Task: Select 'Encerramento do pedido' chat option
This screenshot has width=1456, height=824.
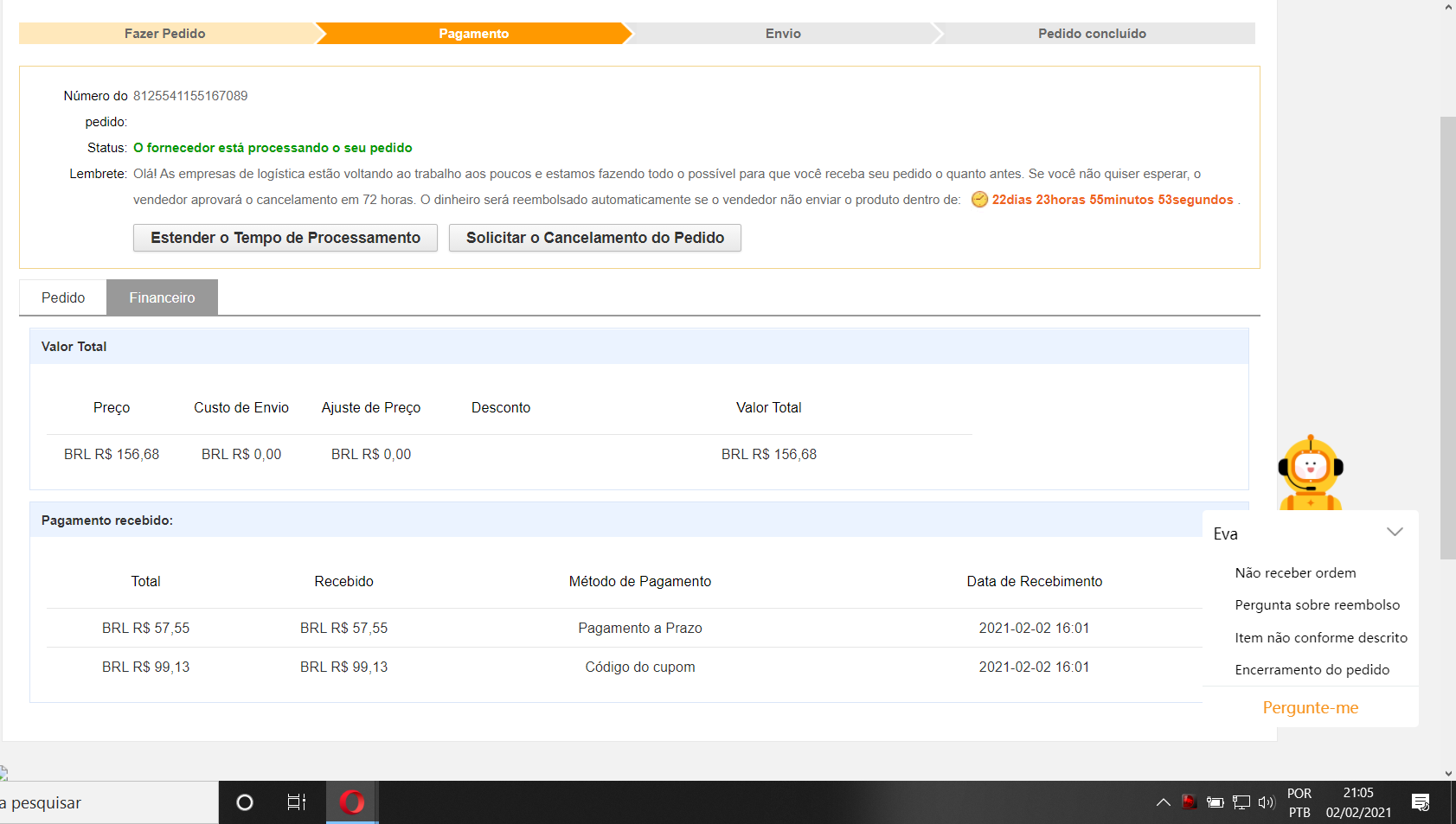Action: [1312, 669]
